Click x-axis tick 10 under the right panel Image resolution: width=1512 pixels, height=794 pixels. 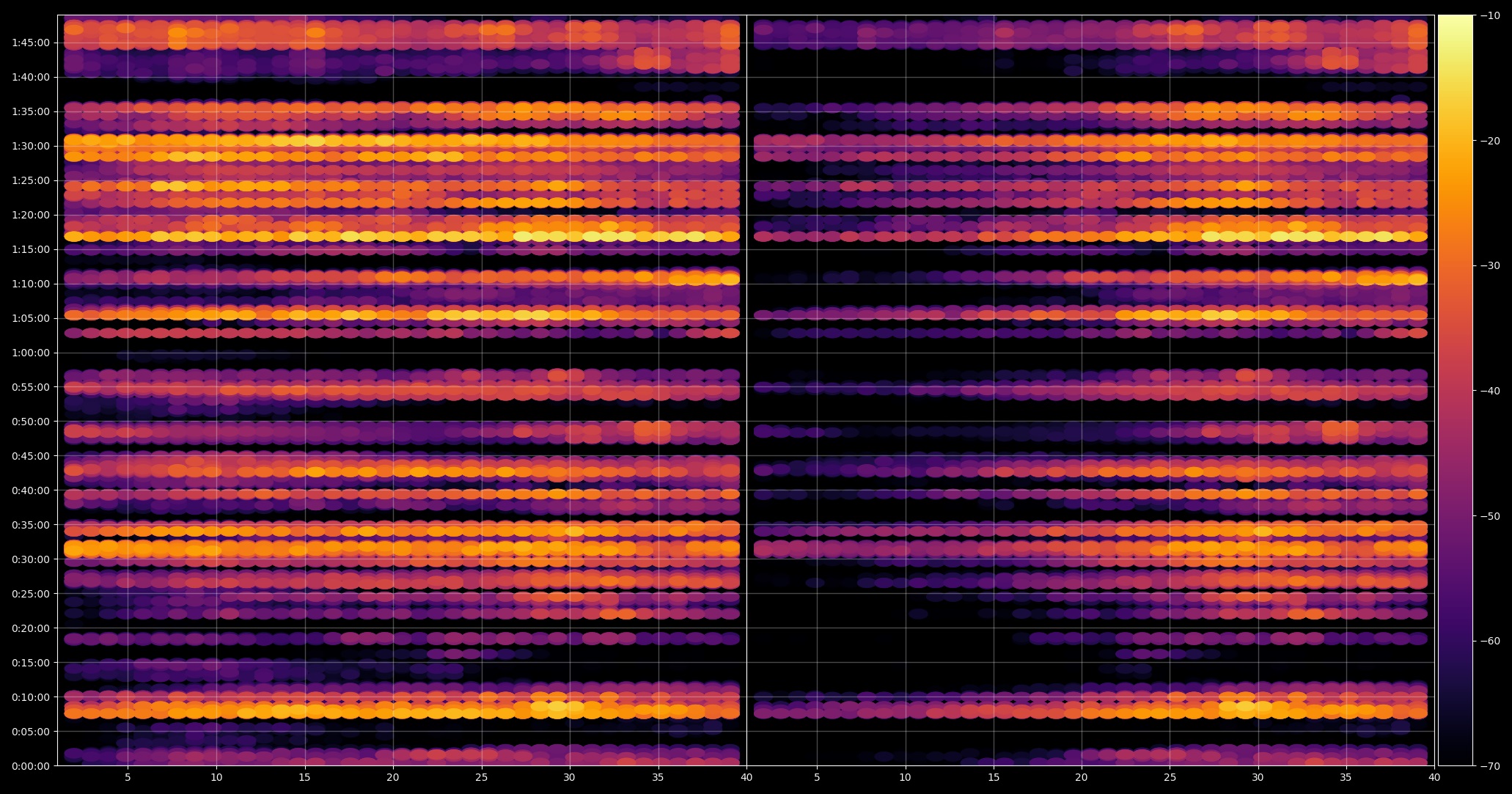tap(905, 777)
